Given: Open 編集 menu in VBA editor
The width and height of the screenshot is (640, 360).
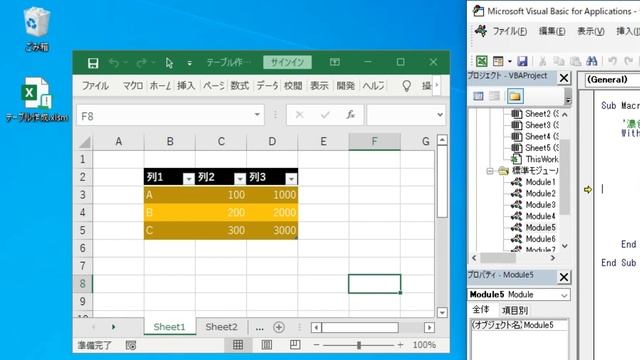Looking at the screenshot, I should (x=552, y=31).
